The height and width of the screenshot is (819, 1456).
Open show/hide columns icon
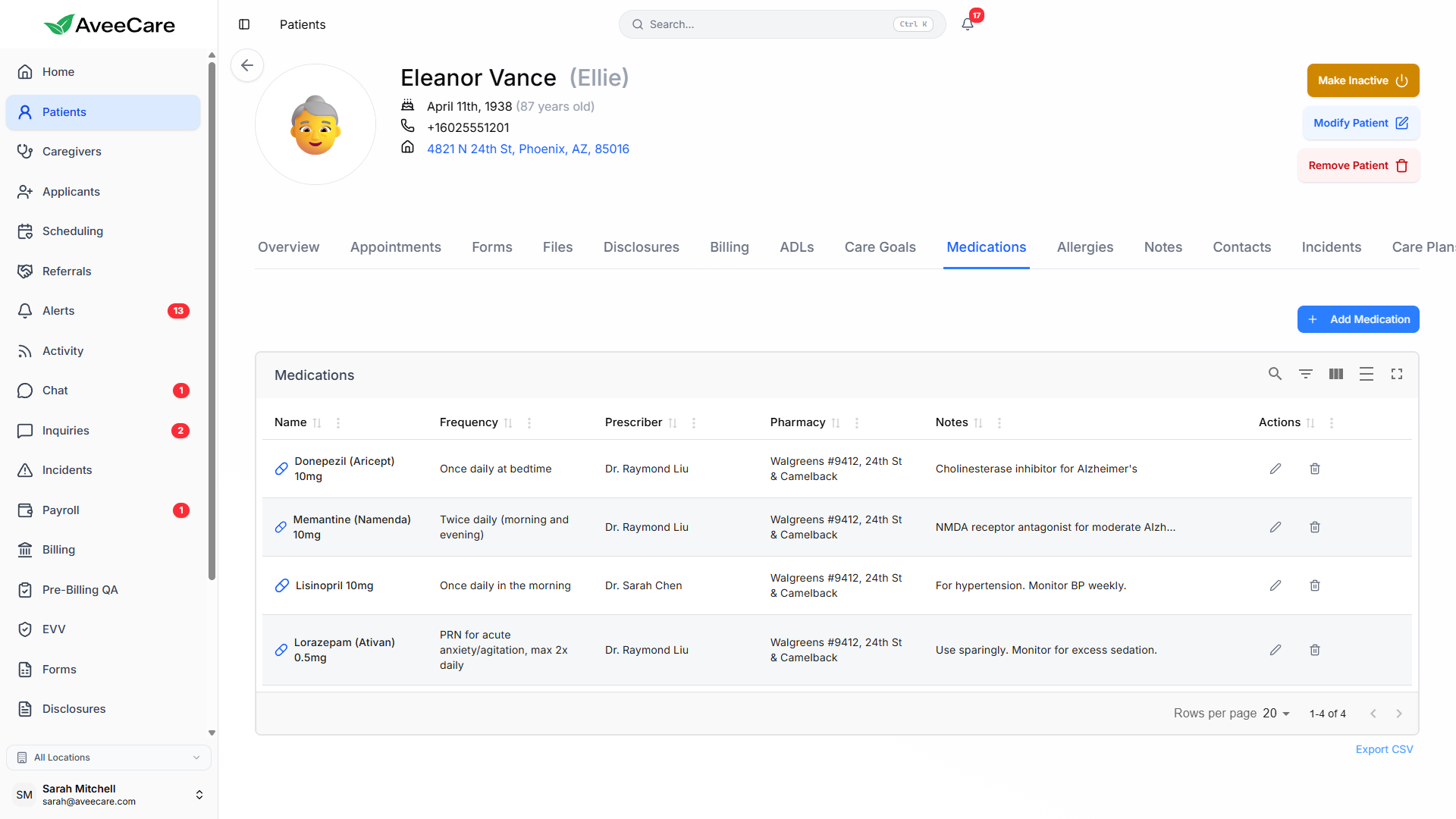(x=1335, y=374)
